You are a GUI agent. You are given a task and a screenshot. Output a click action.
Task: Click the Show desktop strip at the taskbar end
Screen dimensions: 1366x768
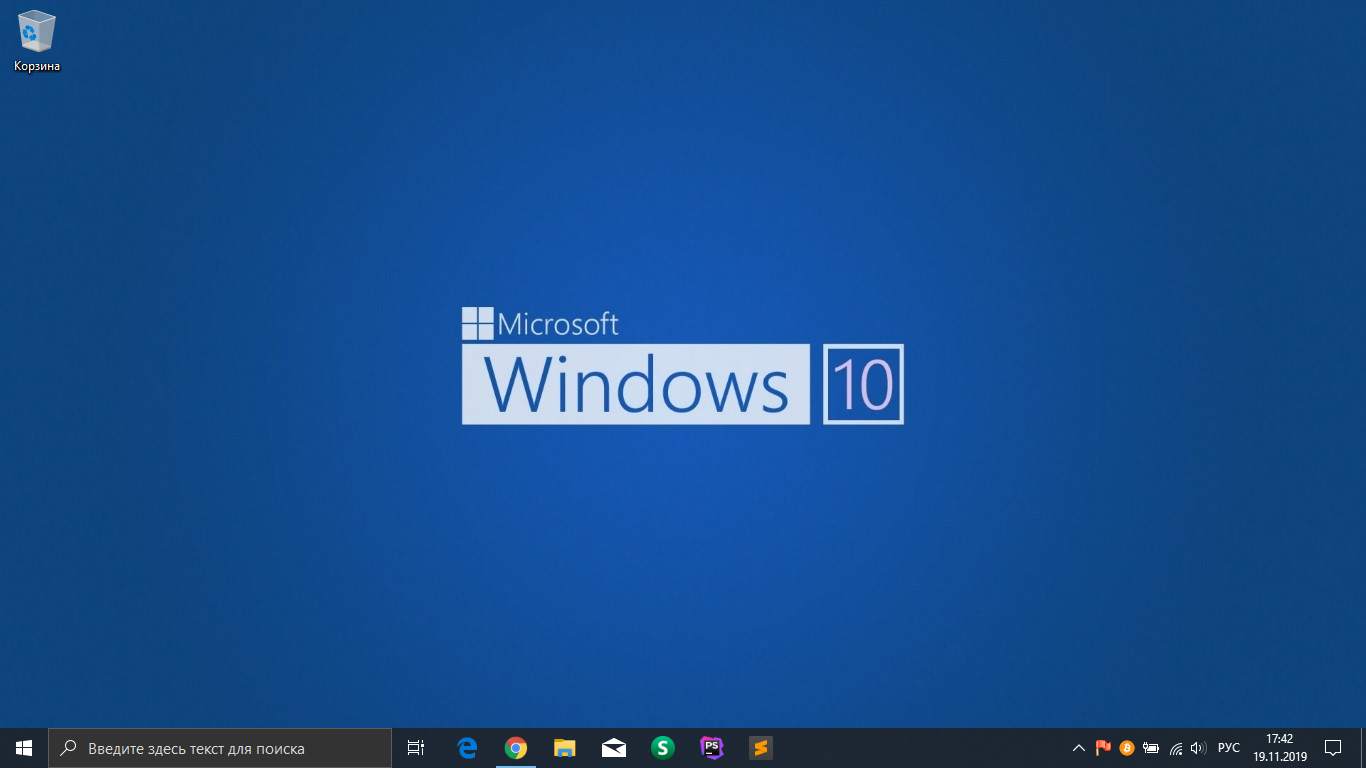(1363, 748)
